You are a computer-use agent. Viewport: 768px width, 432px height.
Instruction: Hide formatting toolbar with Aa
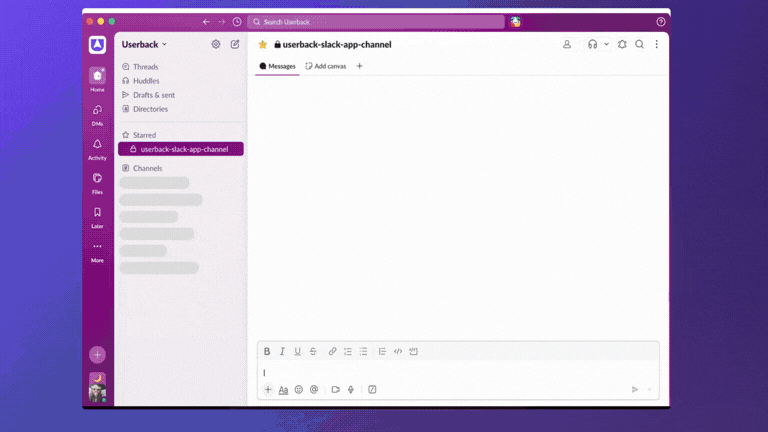click(283, 389)
